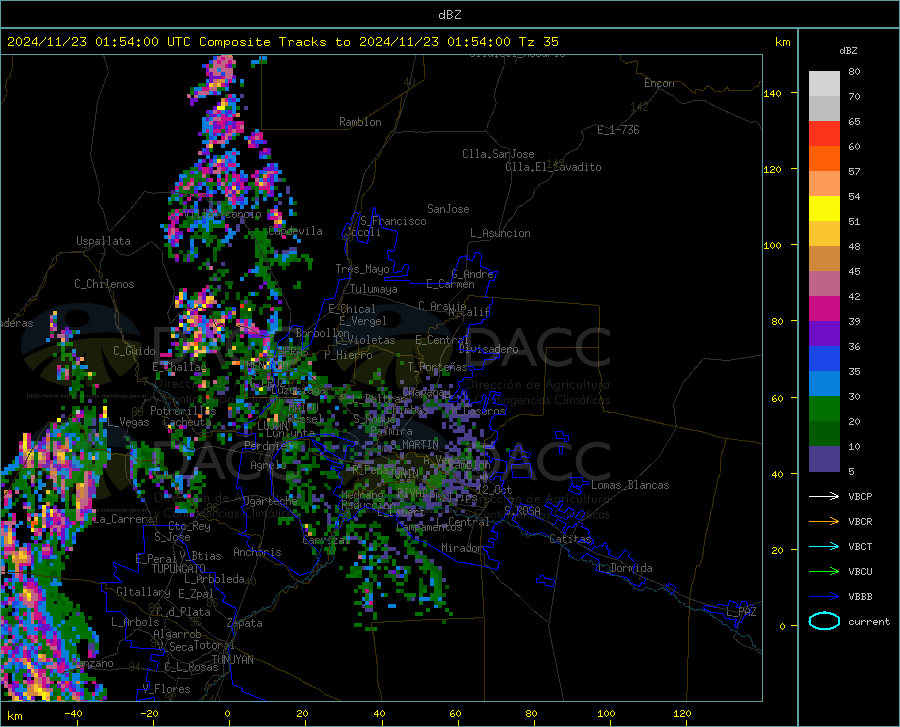
Task: Click the 'Divisadero' place label
Action: 488,349
